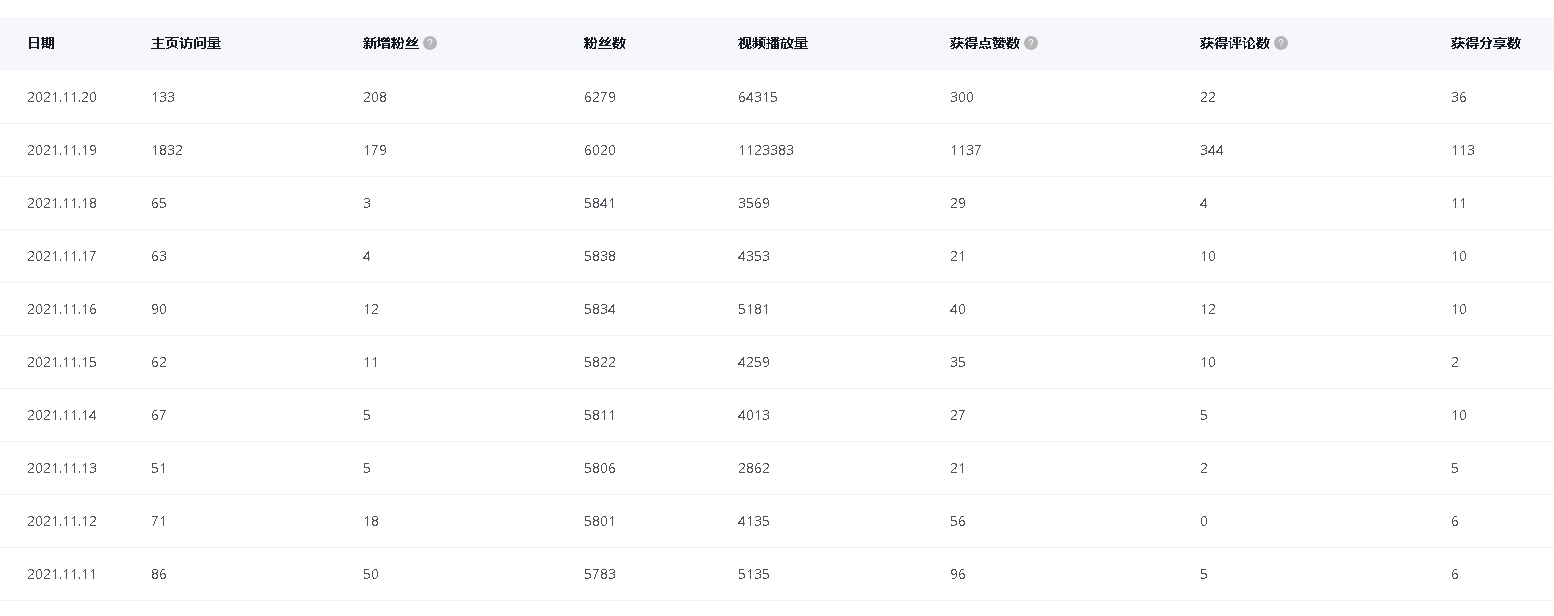The image size is (1554, 616).
Task: Click the 日期 column header
Action: pyautogui.click(x=41, y=44)
